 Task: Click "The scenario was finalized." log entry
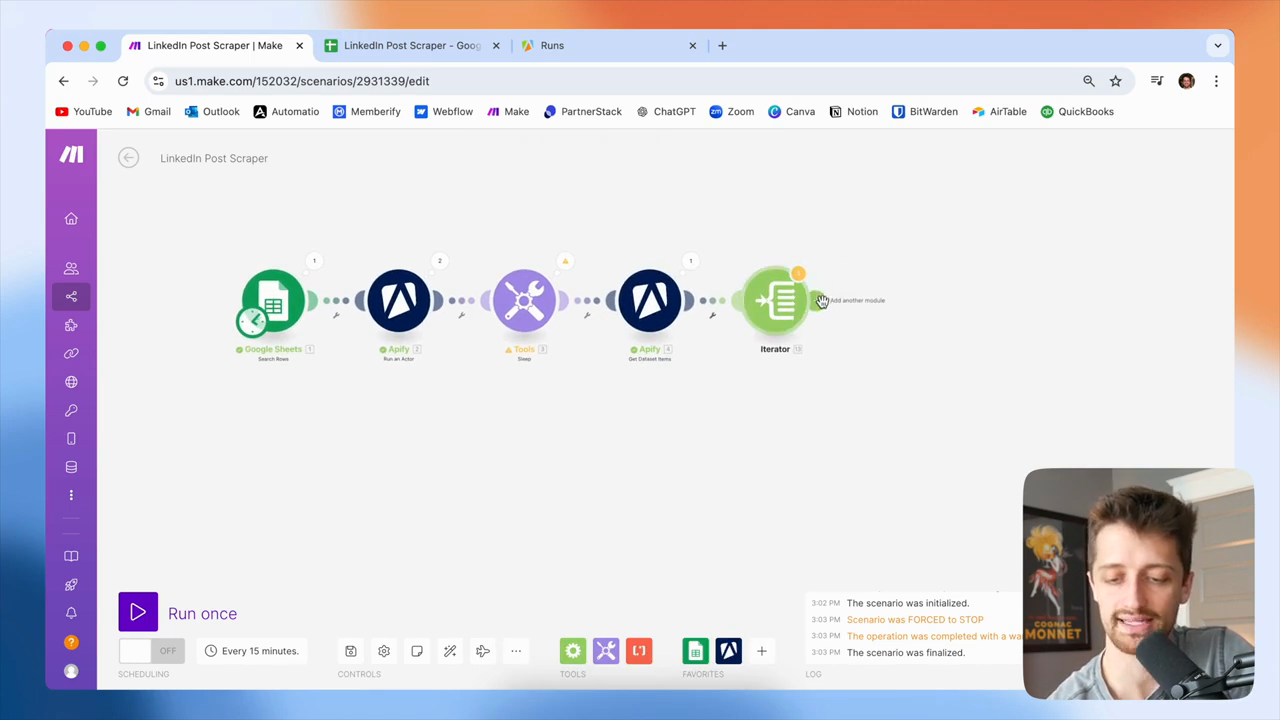[x=905, y=652]
